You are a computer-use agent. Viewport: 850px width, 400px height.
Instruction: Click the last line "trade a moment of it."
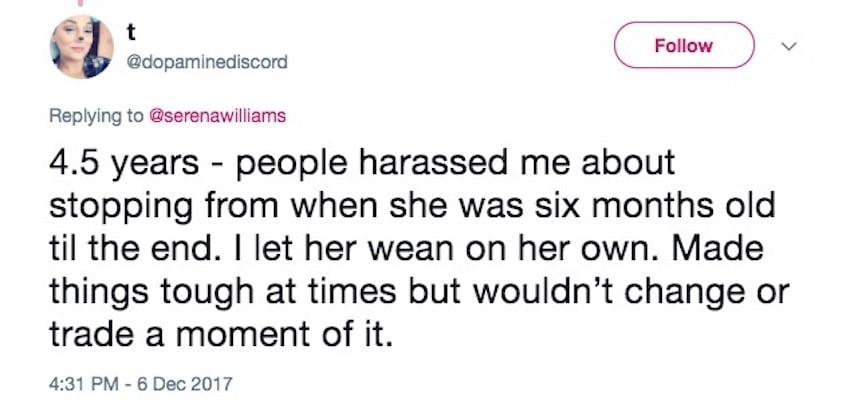point(220,335)
